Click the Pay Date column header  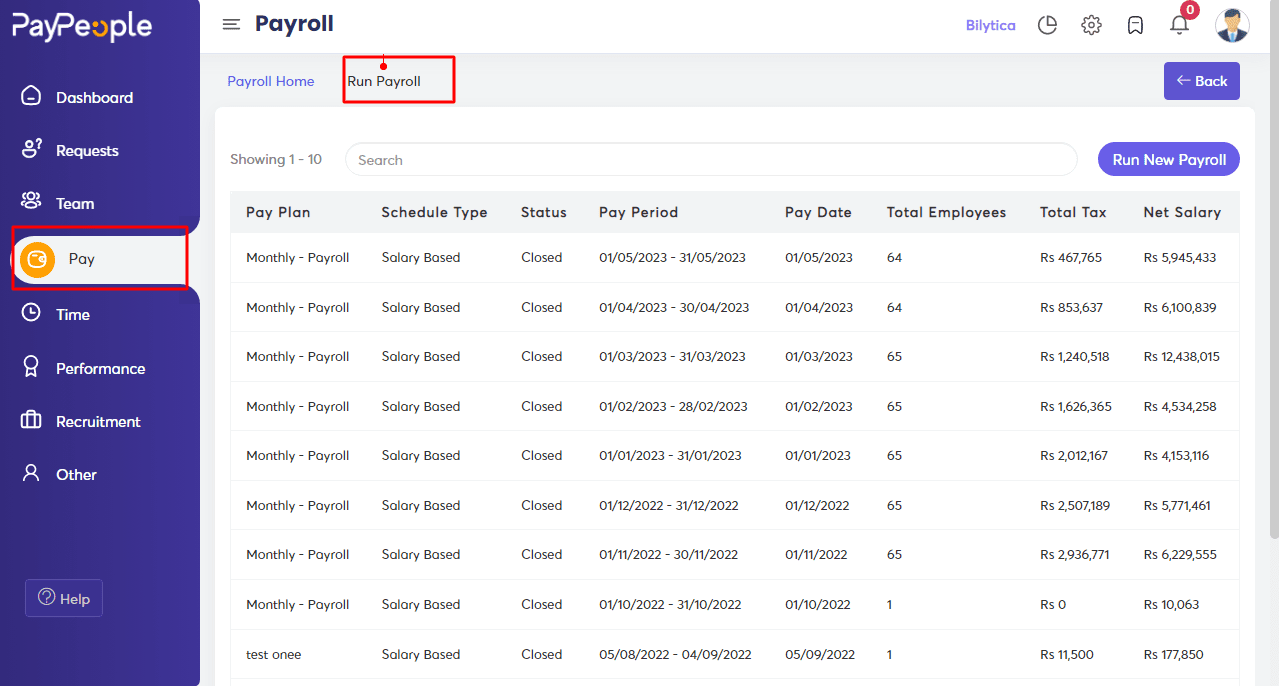[818, 212]
